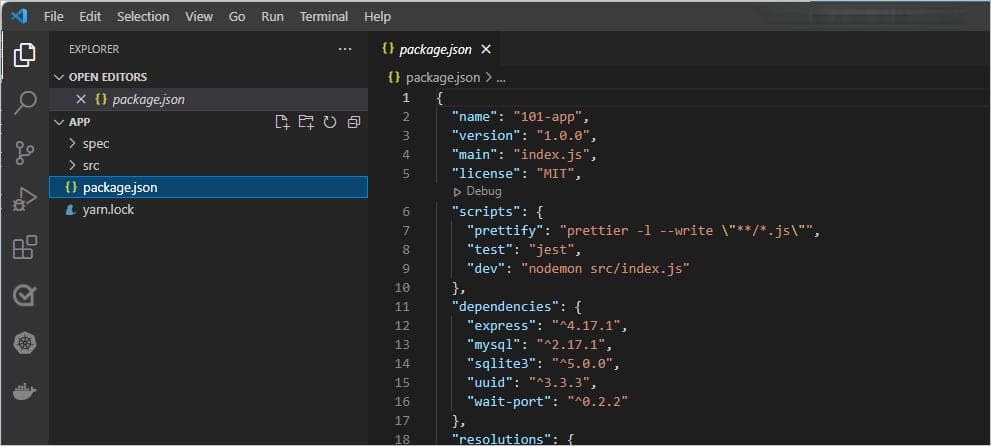Click line number 6 in the gutter
This screenshot has height=446, width=991.
click(x=406, y=212)
